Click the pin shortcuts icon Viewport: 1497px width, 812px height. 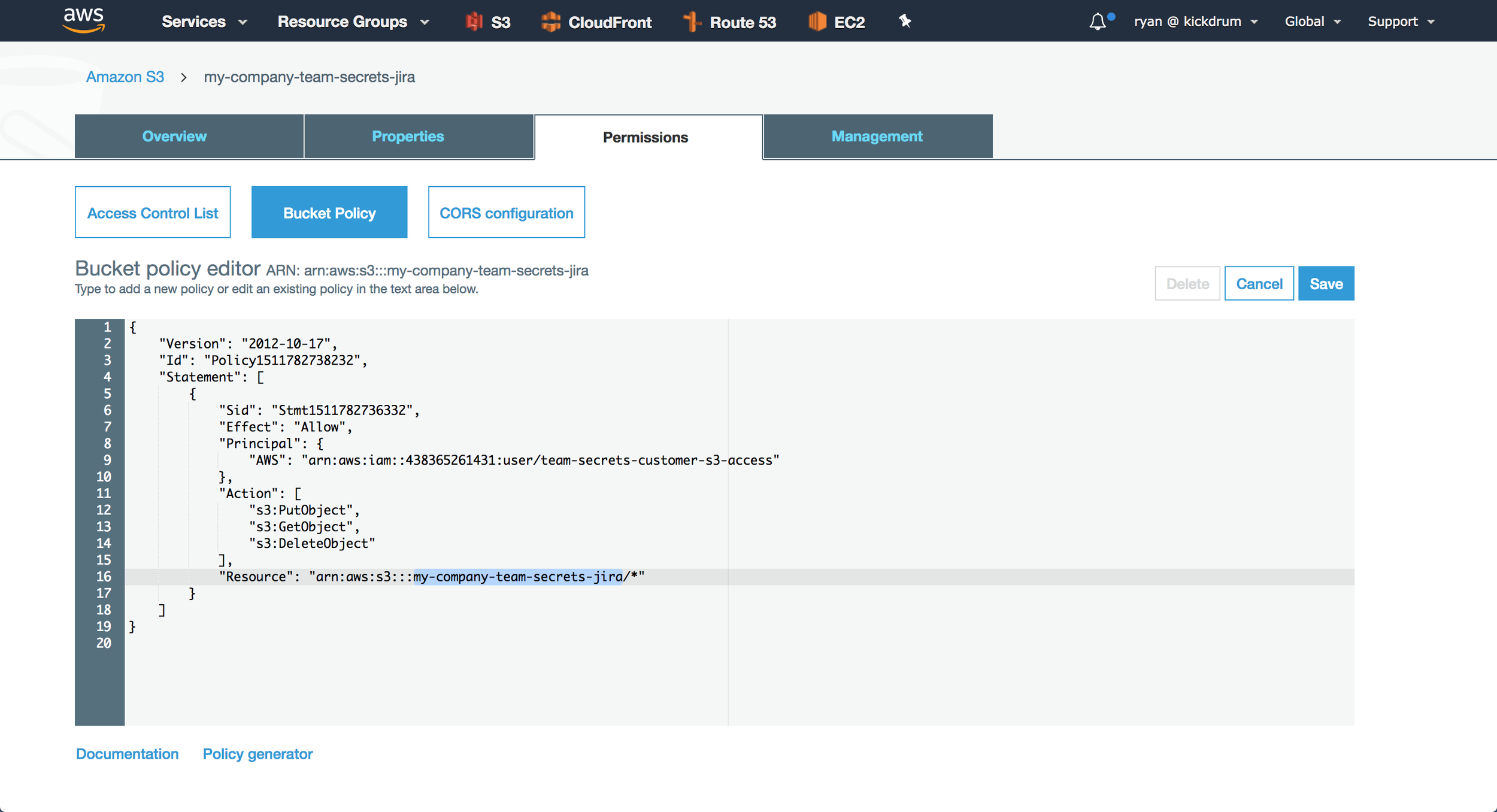[x=905, y=22]
